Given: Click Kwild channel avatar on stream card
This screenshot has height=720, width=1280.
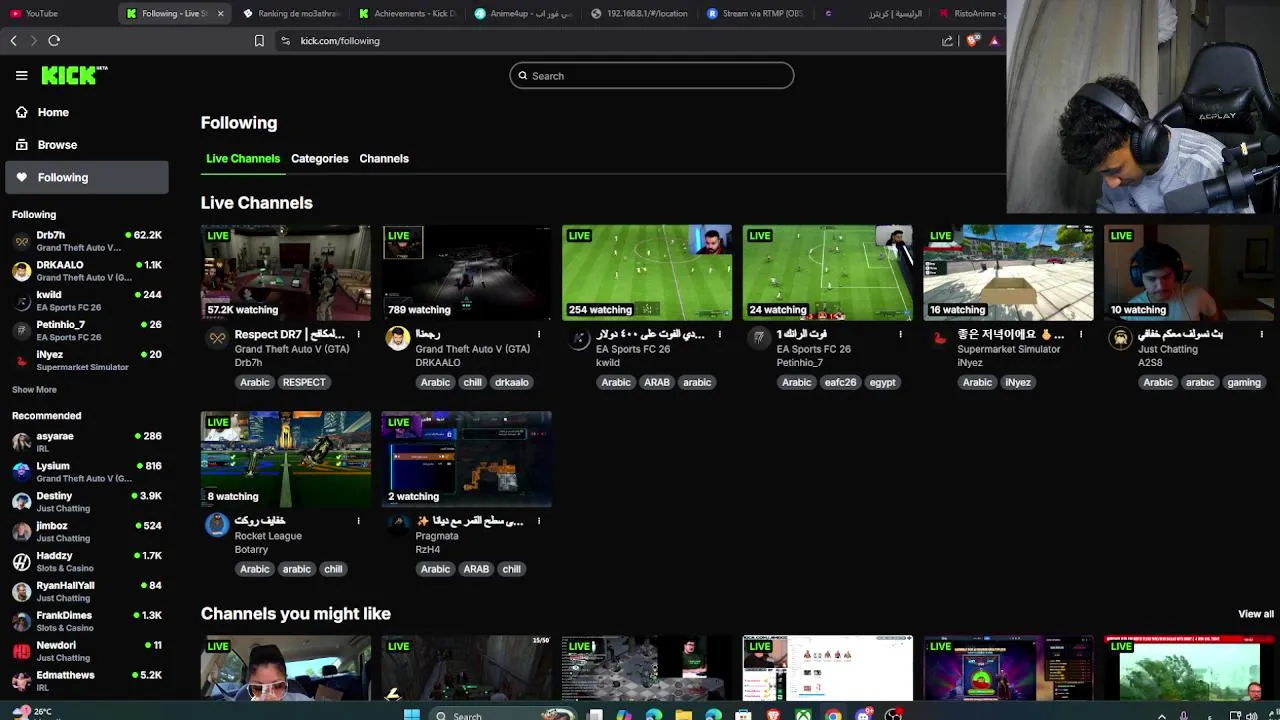Looking at the screenshot, I should [579, 338].
